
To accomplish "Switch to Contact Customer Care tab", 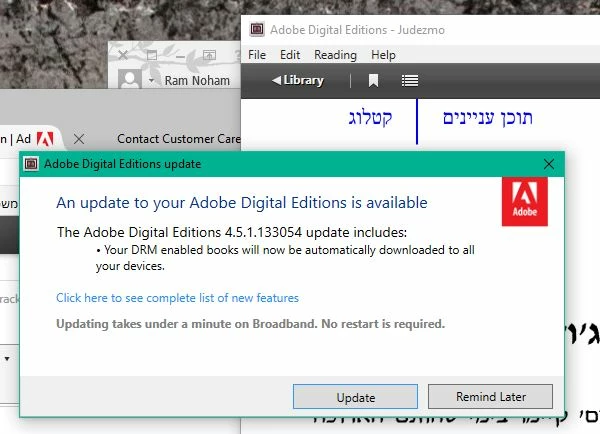I will point(179,139).
